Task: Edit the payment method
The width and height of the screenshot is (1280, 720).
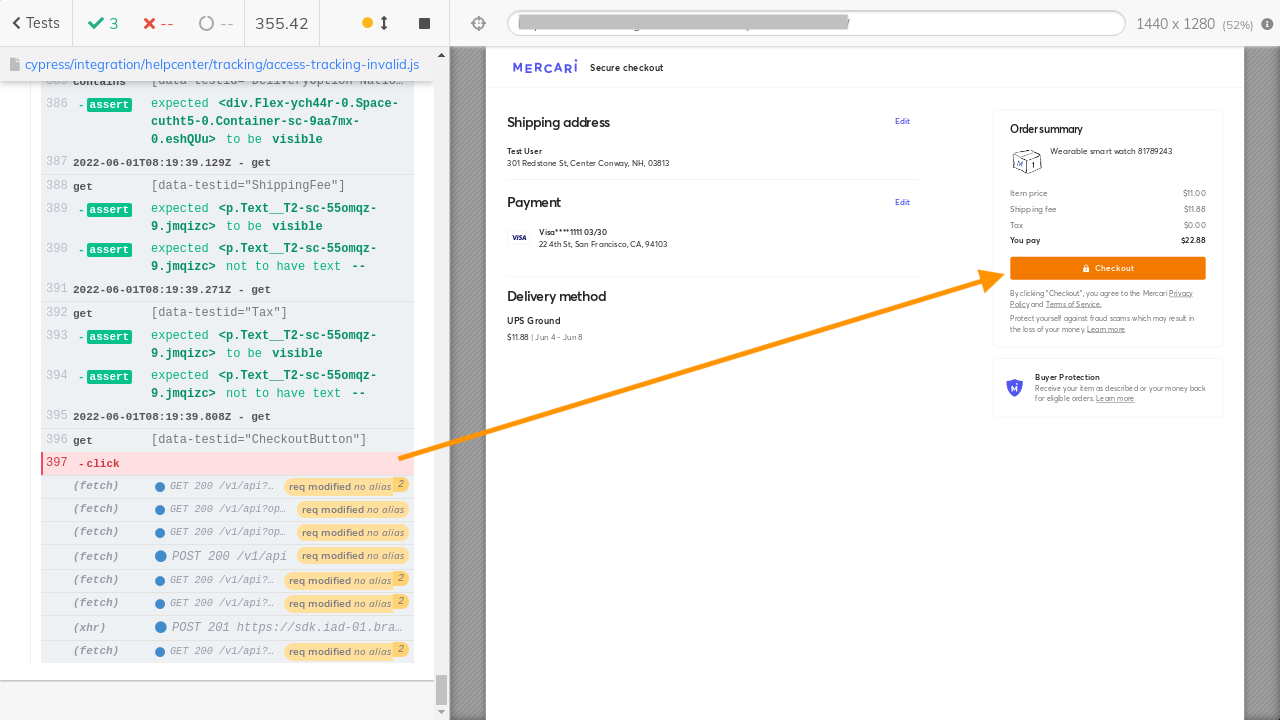Action: [x=902, y=202]
